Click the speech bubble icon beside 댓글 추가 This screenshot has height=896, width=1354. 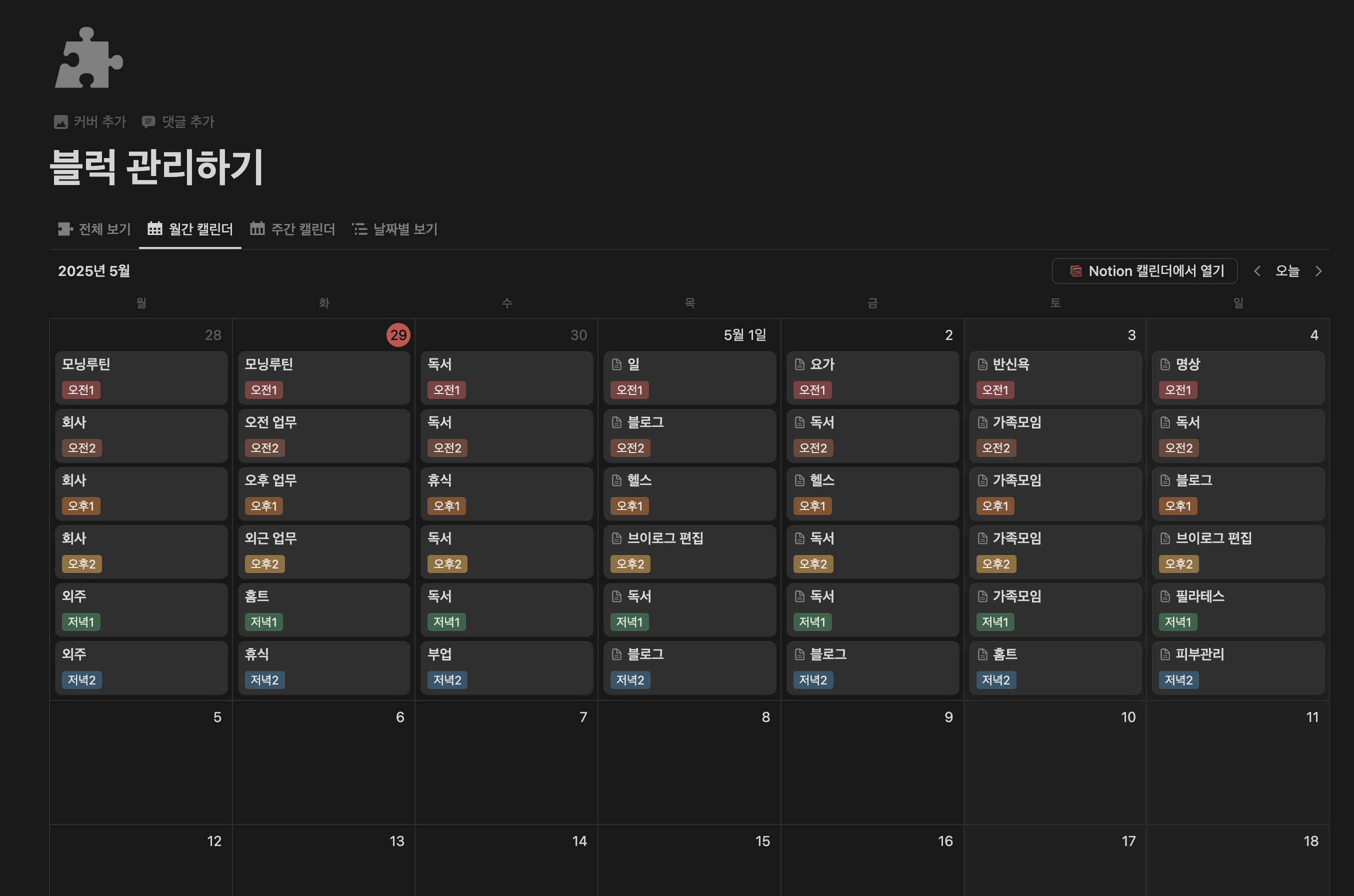(x=148, y=121)
